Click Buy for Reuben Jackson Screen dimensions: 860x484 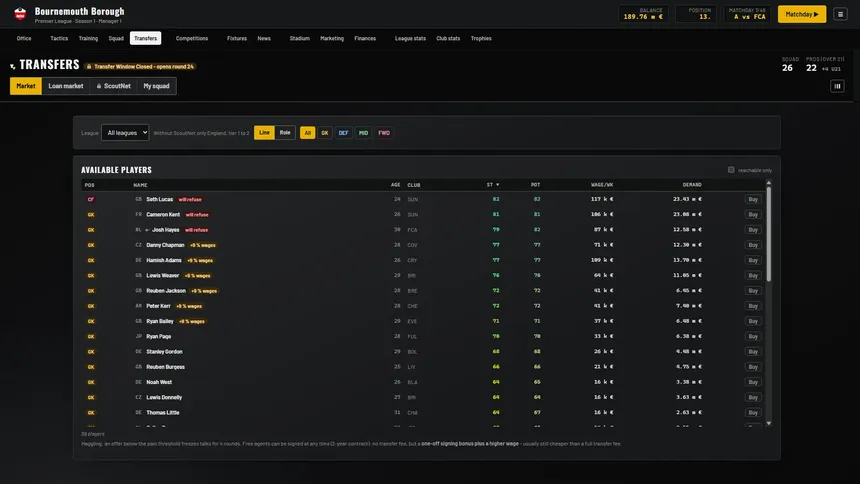[x=753, y=291]
